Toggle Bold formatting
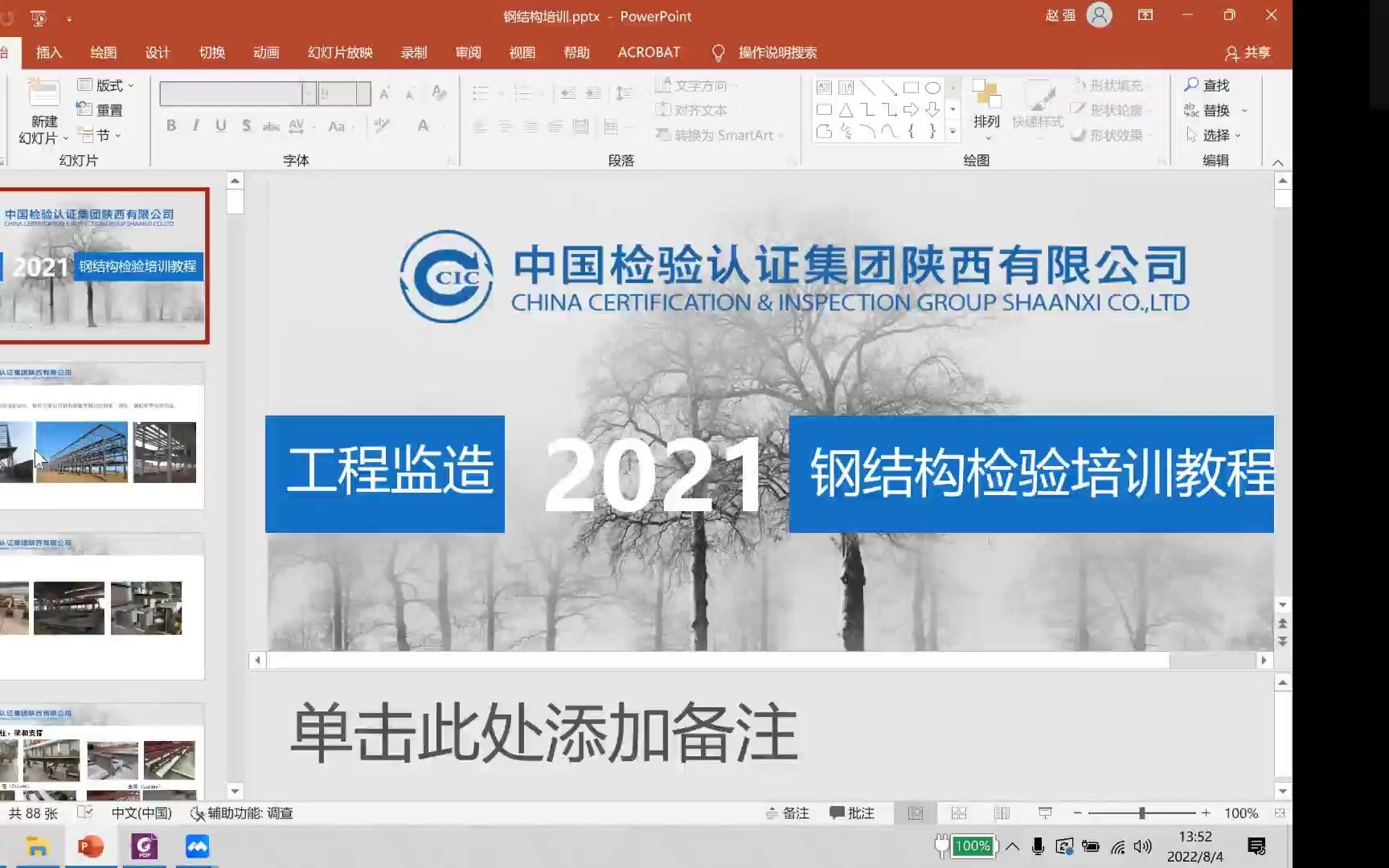Screen dimensions: 1389x868 coord(171,125)
